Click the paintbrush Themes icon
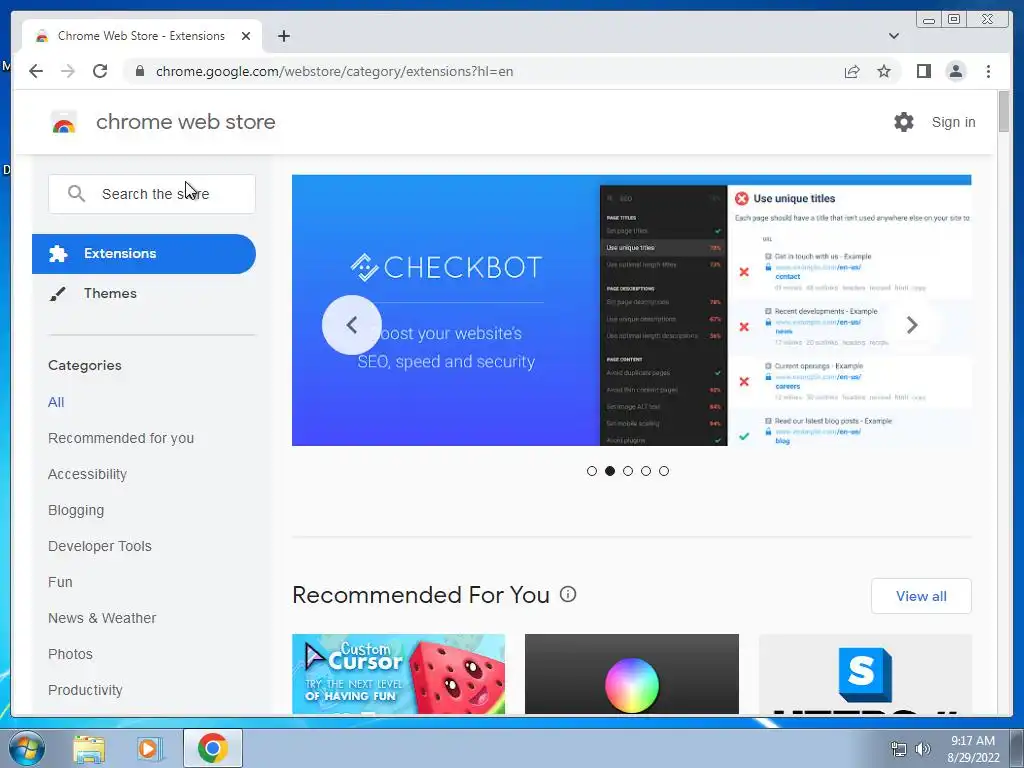 pyautogui.click(x=57, y=294)
